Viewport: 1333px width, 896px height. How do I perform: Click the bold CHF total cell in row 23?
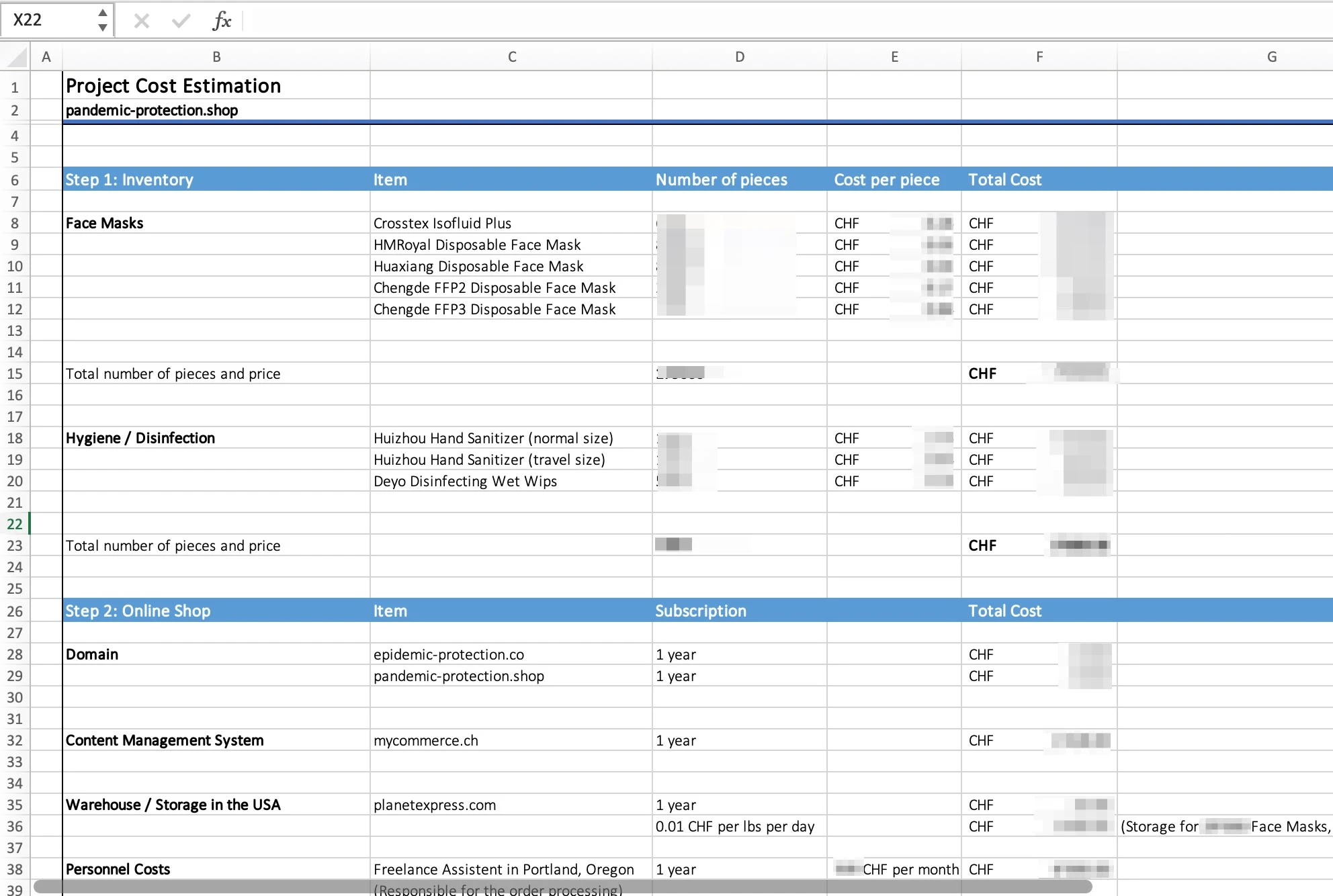coord(1039,545)
